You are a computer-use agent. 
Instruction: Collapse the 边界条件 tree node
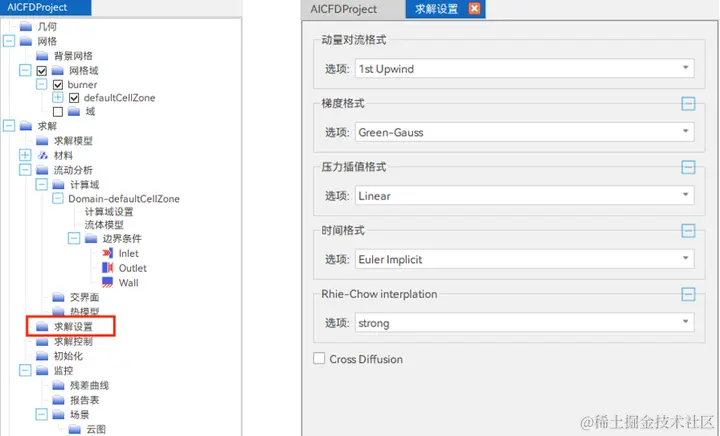point(73,238)
